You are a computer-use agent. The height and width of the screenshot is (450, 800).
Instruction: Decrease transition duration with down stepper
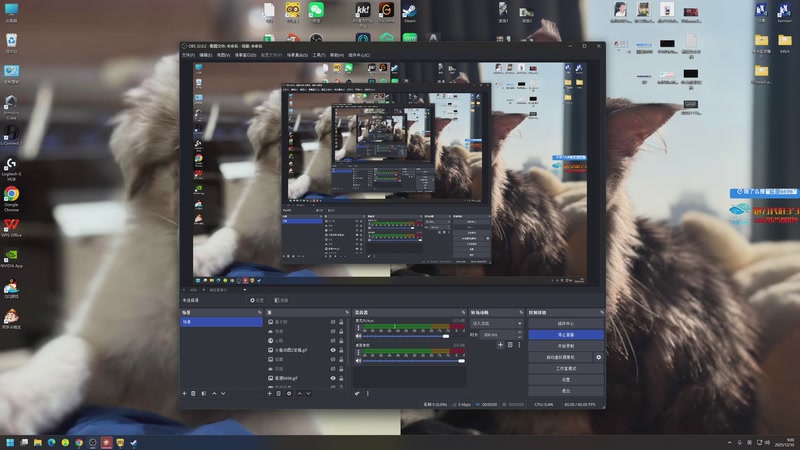pyautogui.click(x=520, y=337)
